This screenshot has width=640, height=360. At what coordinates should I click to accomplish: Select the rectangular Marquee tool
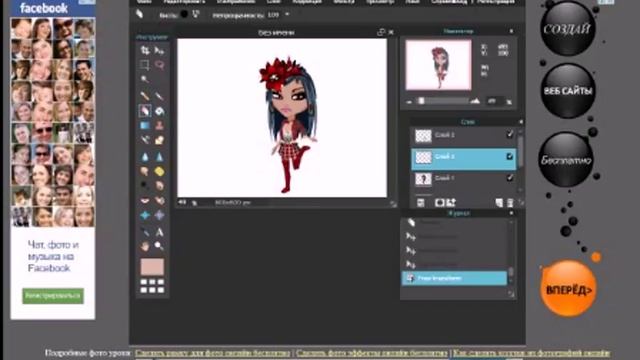pos(144,64)
